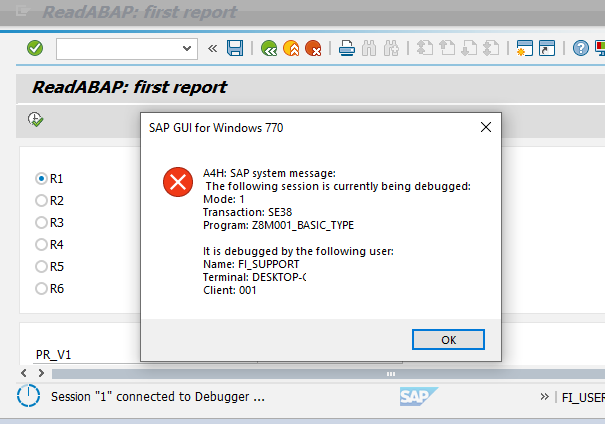The width and height of the screenshot is (605, 424).
Task: Click the Find binoculars icon
Action: coord(369,49)
